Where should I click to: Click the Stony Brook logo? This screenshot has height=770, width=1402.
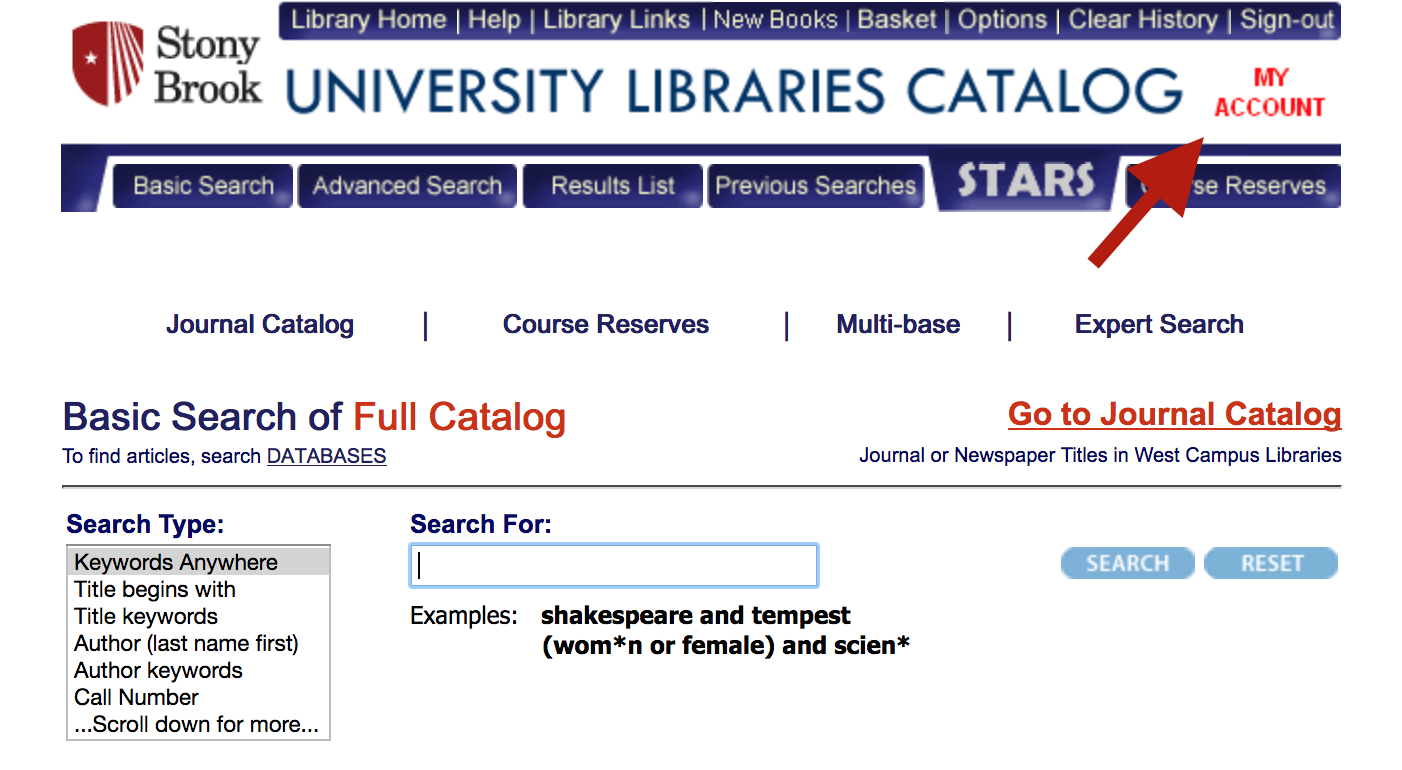pyautogui.click(x=167, y=64)
